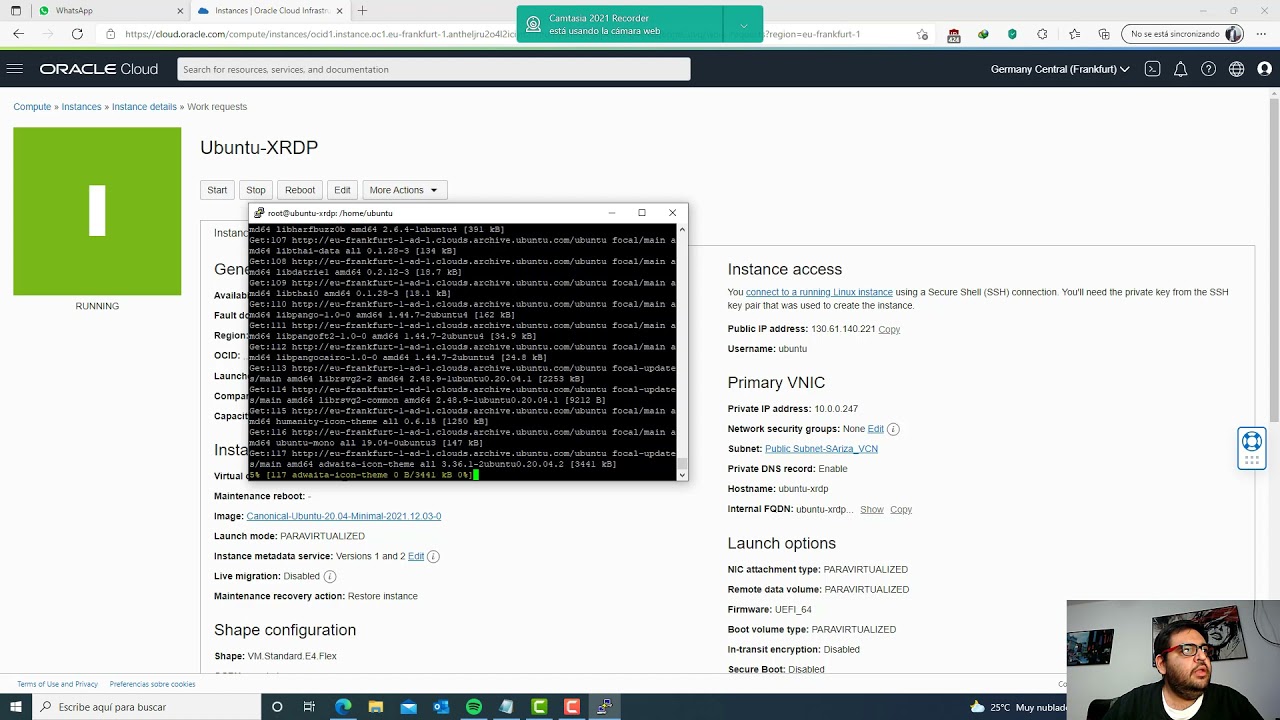The image size is (1280, 720).
Task: Open Outlook from the taskbar
Action: click(x=441, y=707)
